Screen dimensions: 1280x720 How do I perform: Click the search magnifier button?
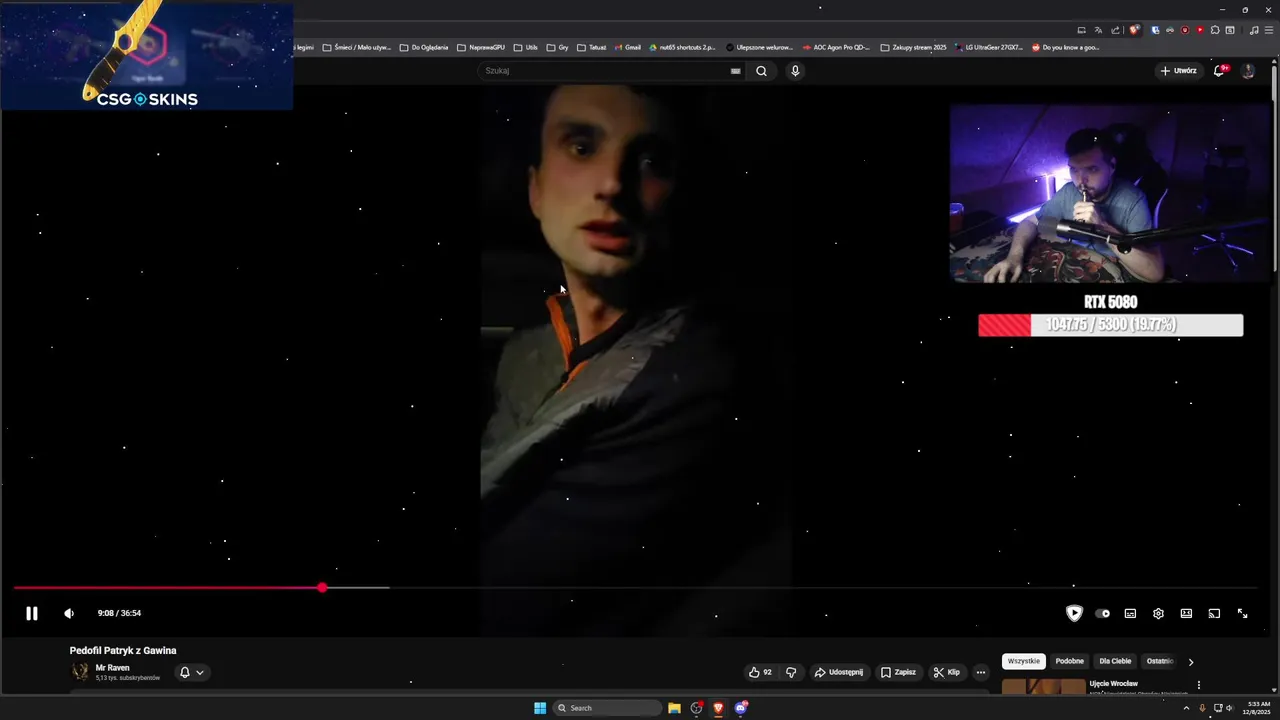click(761, 71)
